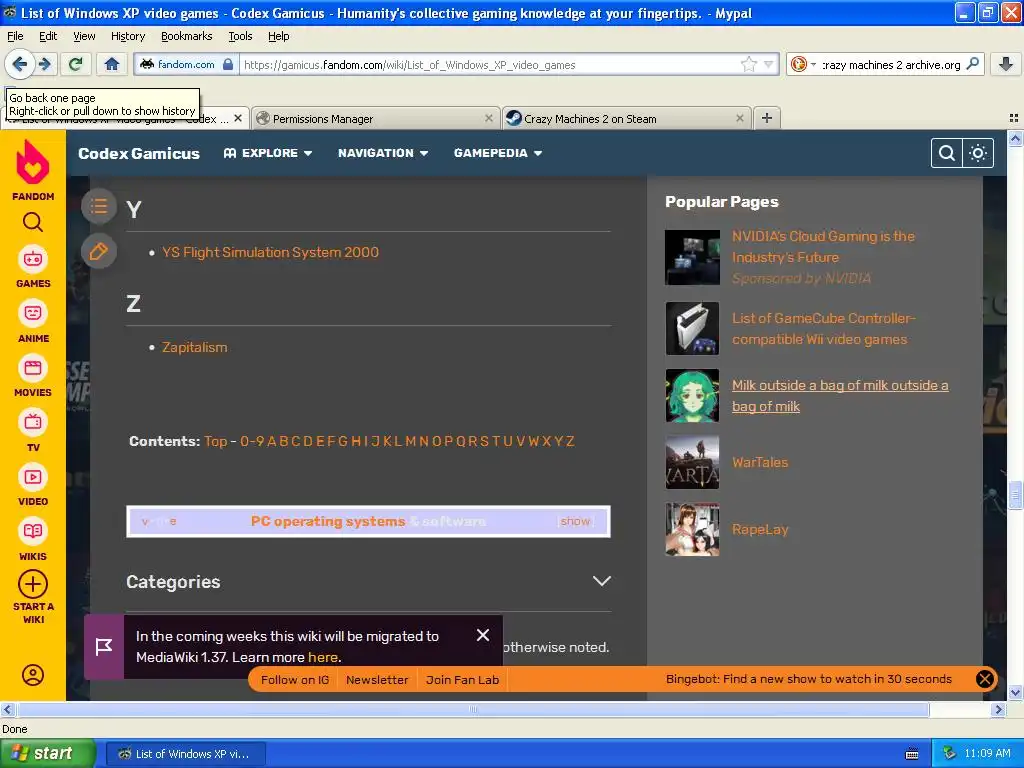
Task: Click site identity fandom.com button
Action: 187,64
